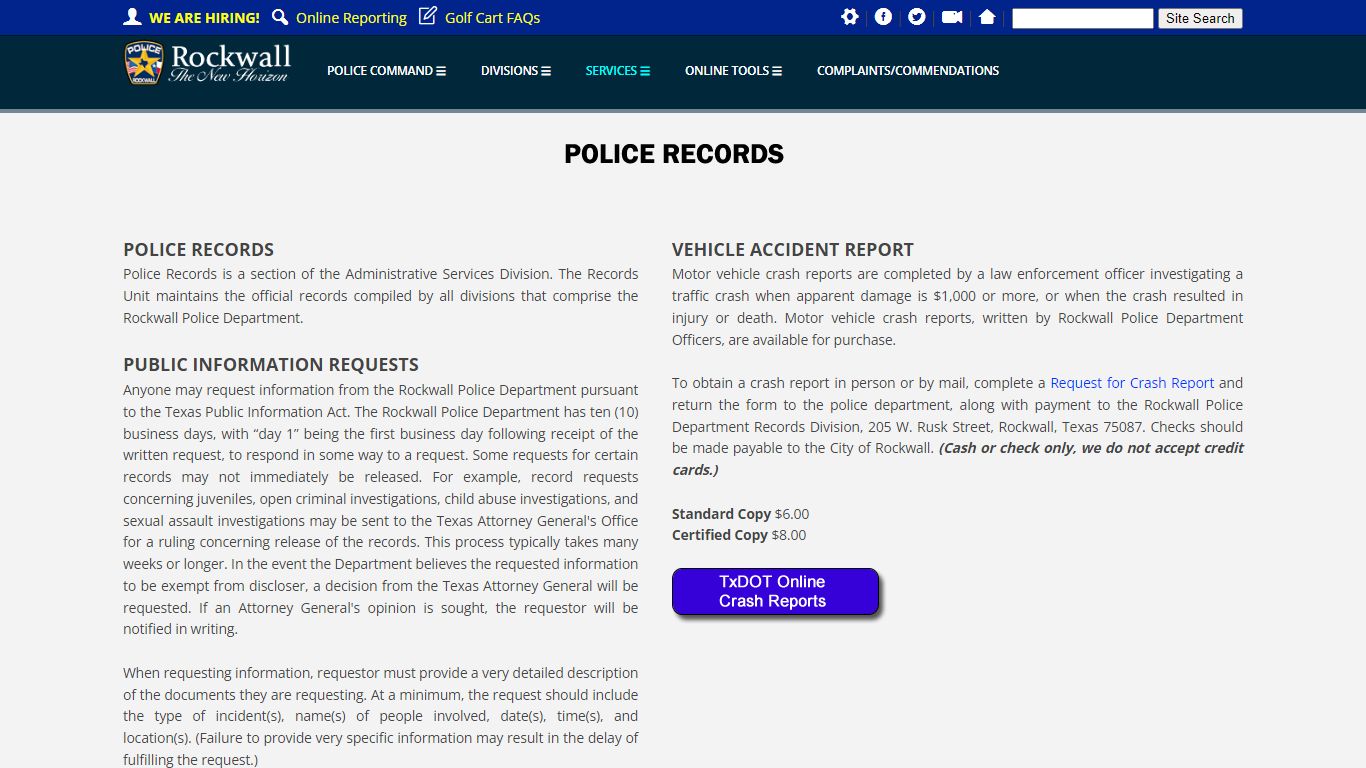Click the Certified Copy $8.00 text
The image size is (1366, 768).
coord(739,535)
